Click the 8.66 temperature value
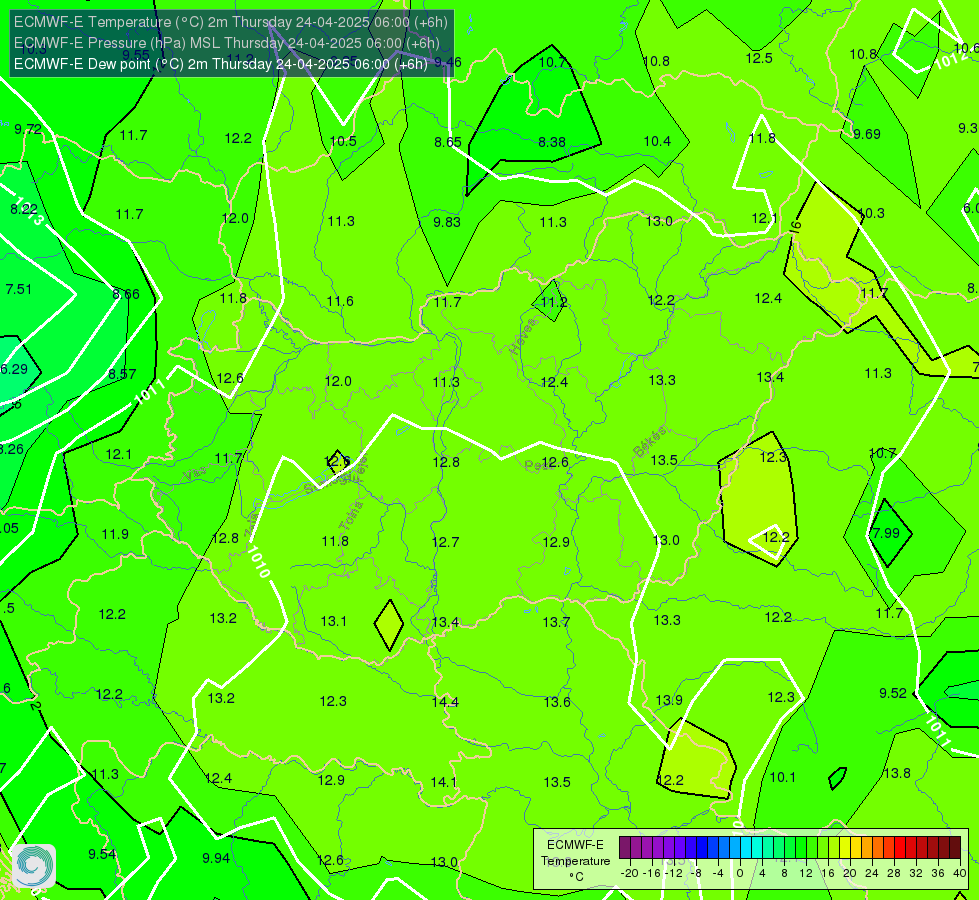Viewport: 979px width, 900px height. pos(126,294)
